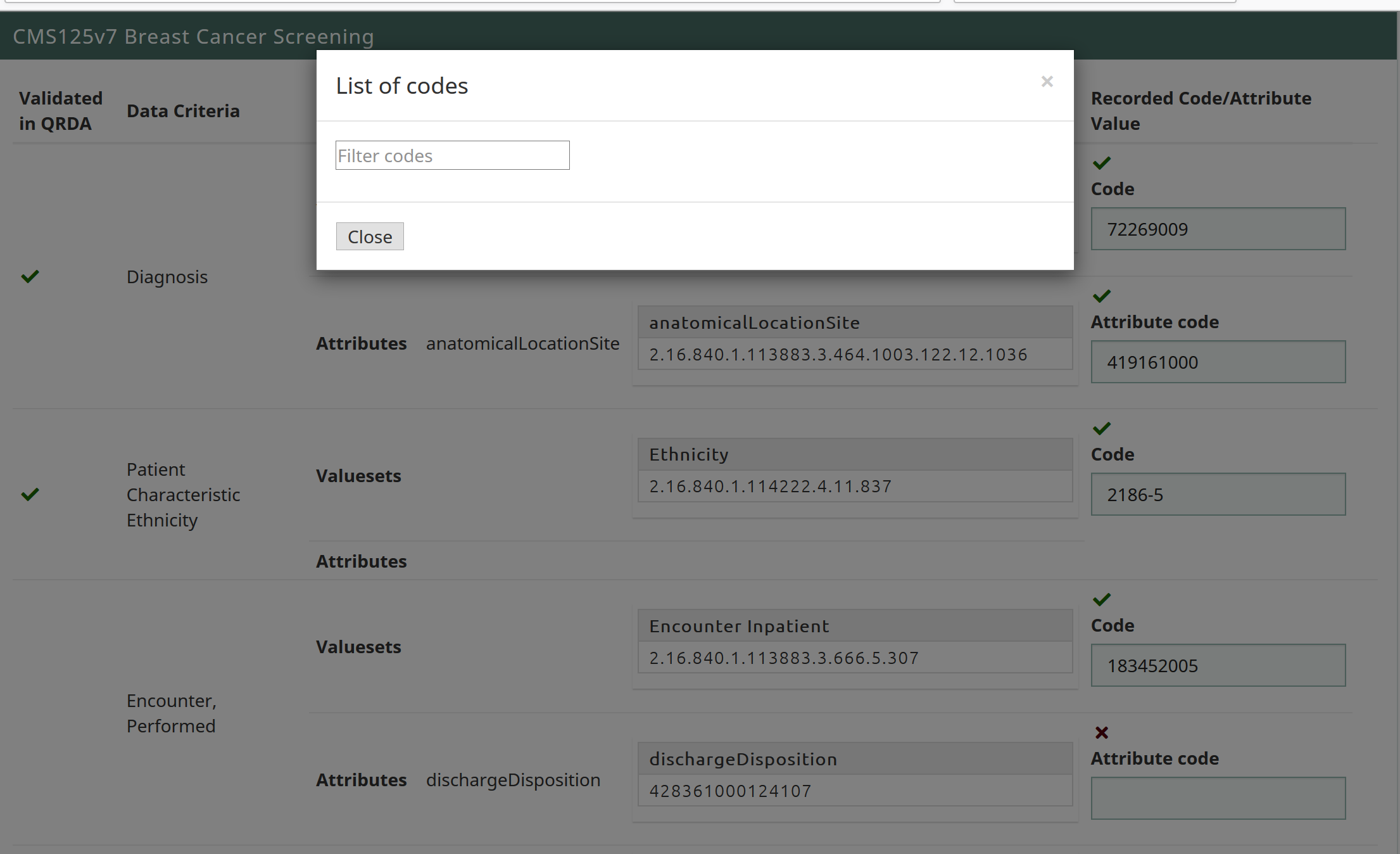
Task: Open the dischargeDisposition code box
Action: click(854, 774)
